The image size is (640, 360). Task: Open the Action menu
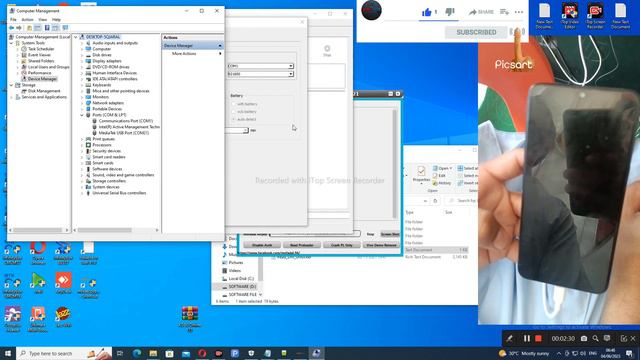[27, 20]
